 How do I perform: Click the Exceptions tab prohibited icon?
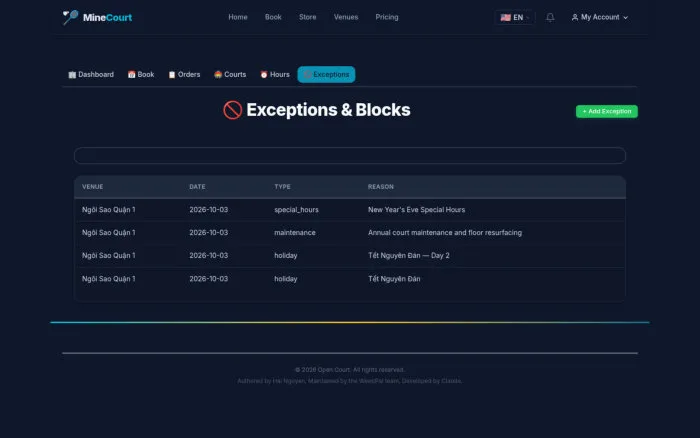[x=308, y=75]
